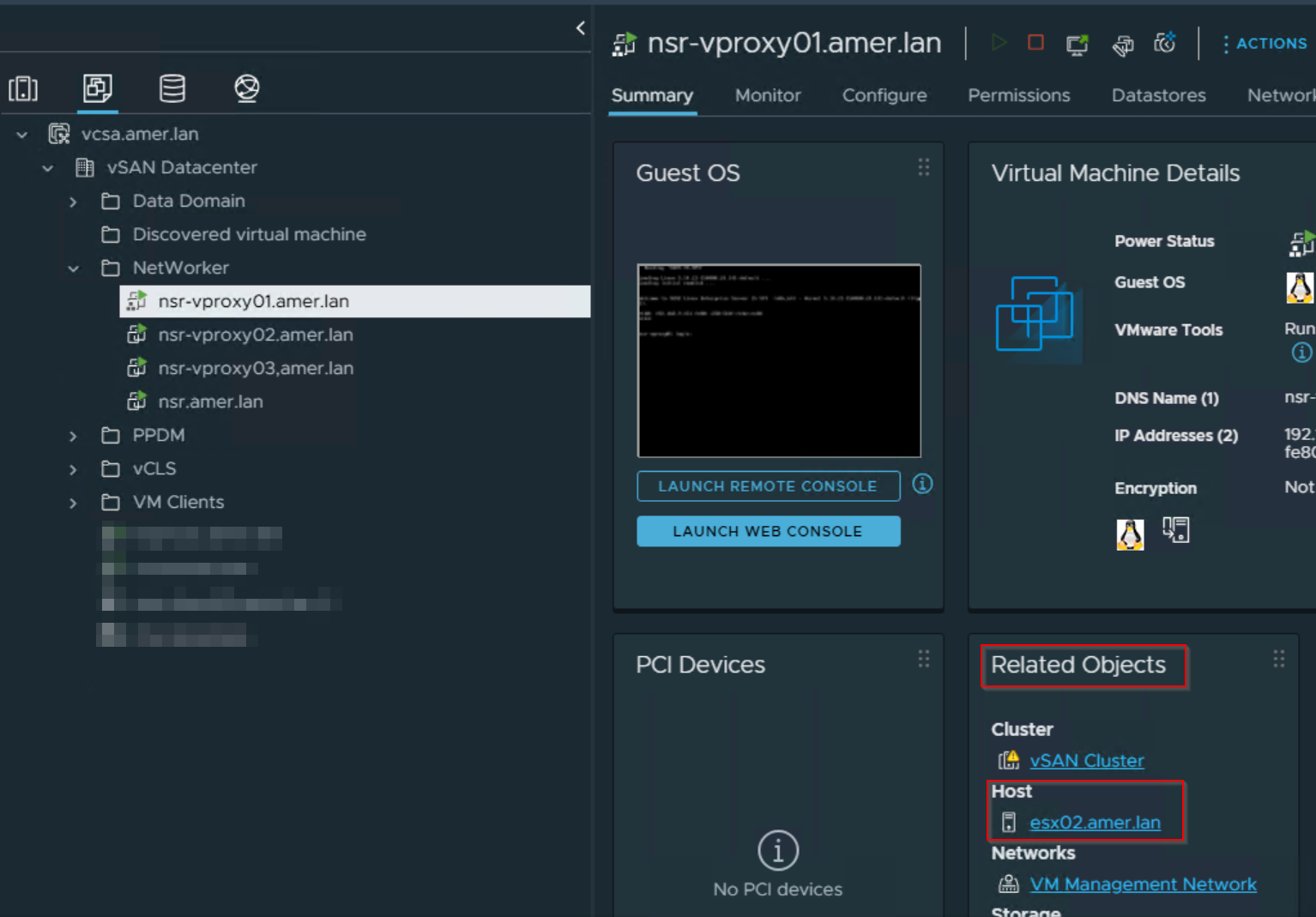1316x917 pixels.
Task: Expand the vCLS folder
Action: (73, 468)
